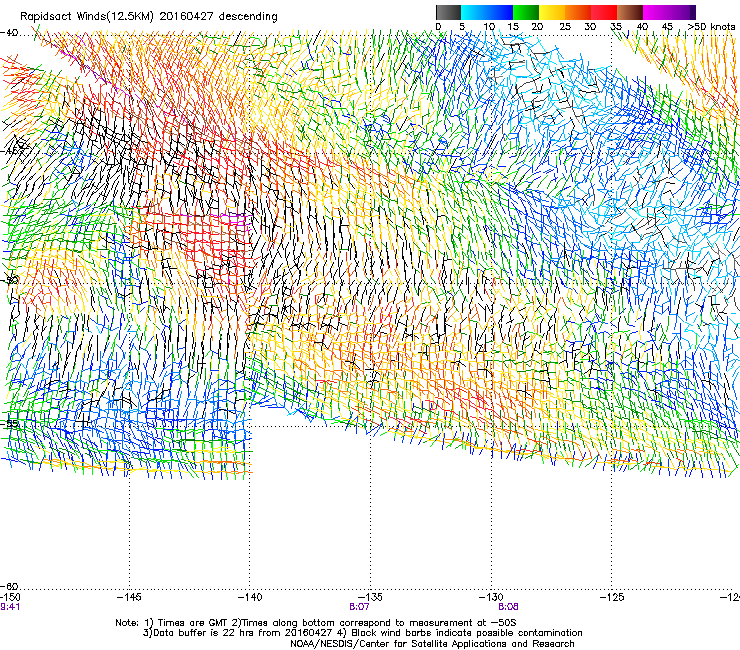
Task: Click the -55 latitude axis label
Action: point(9,423)
